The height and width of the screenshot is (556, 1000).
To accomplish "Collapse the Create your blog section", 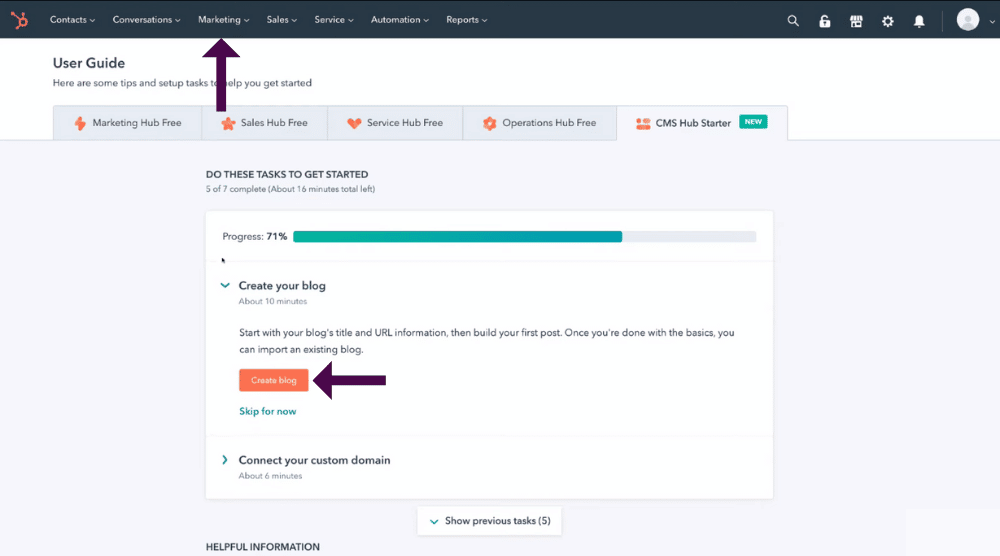I will (x=224, y=286).
